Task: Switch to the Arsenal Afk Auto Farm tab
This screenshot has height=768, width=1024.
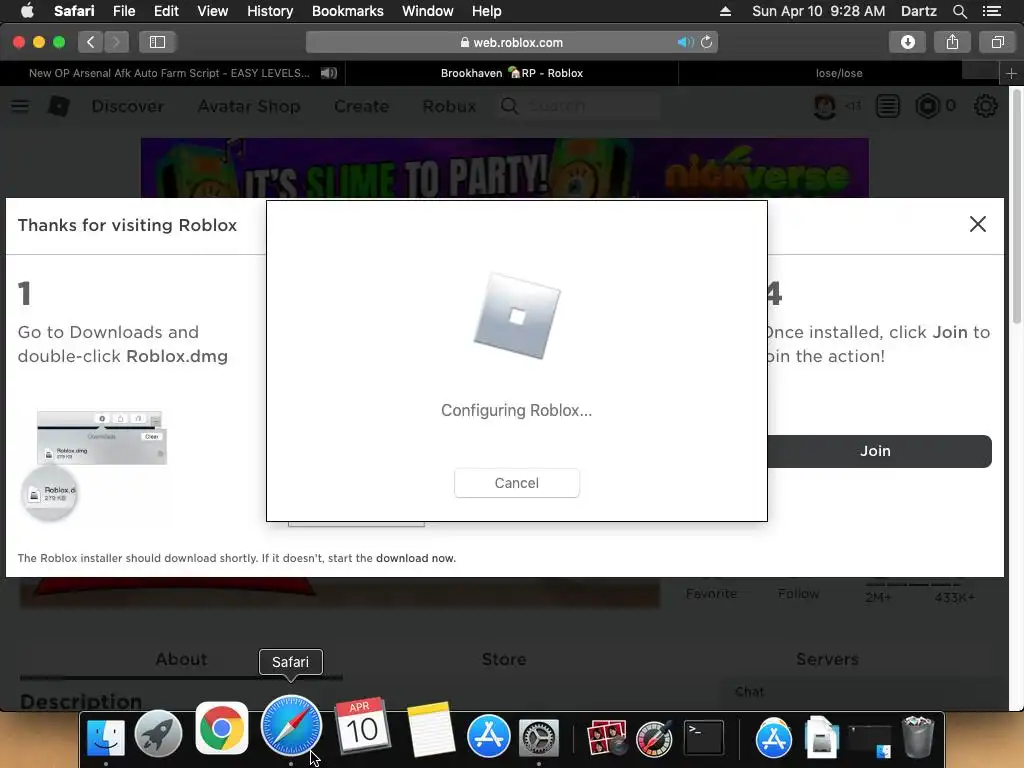Action: tap(172, 73)
